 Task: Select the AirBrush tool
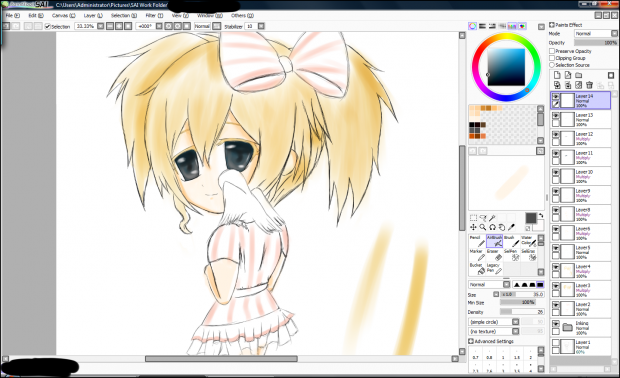[x=494, y=241]
